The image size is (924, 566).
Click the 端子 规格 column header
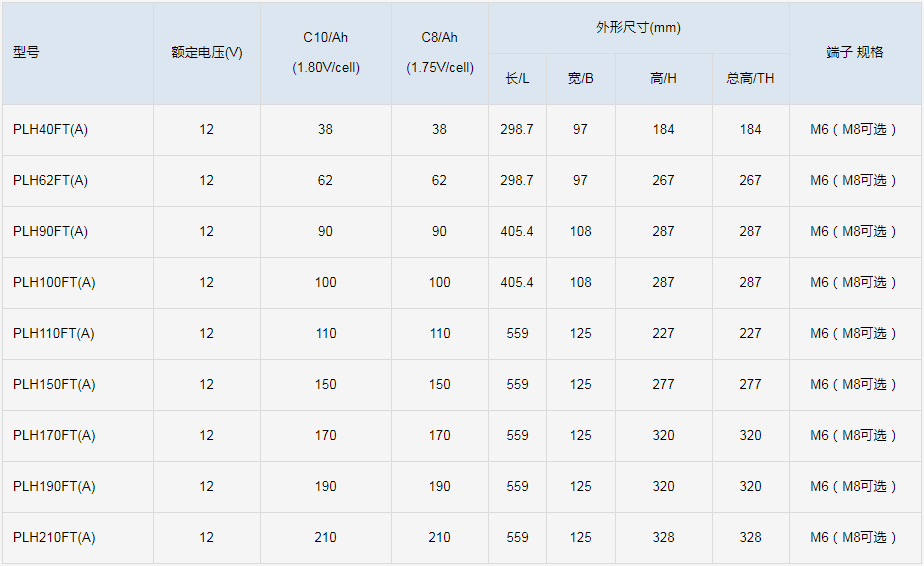(855, 53)
